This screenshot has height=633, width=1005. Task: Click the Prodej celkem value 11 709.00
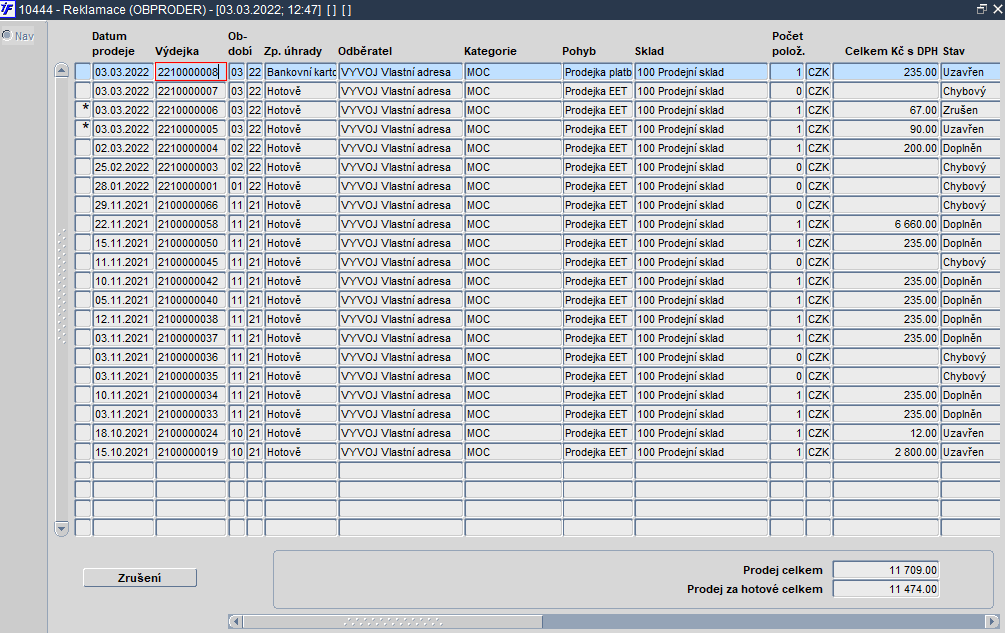point(886,570)
